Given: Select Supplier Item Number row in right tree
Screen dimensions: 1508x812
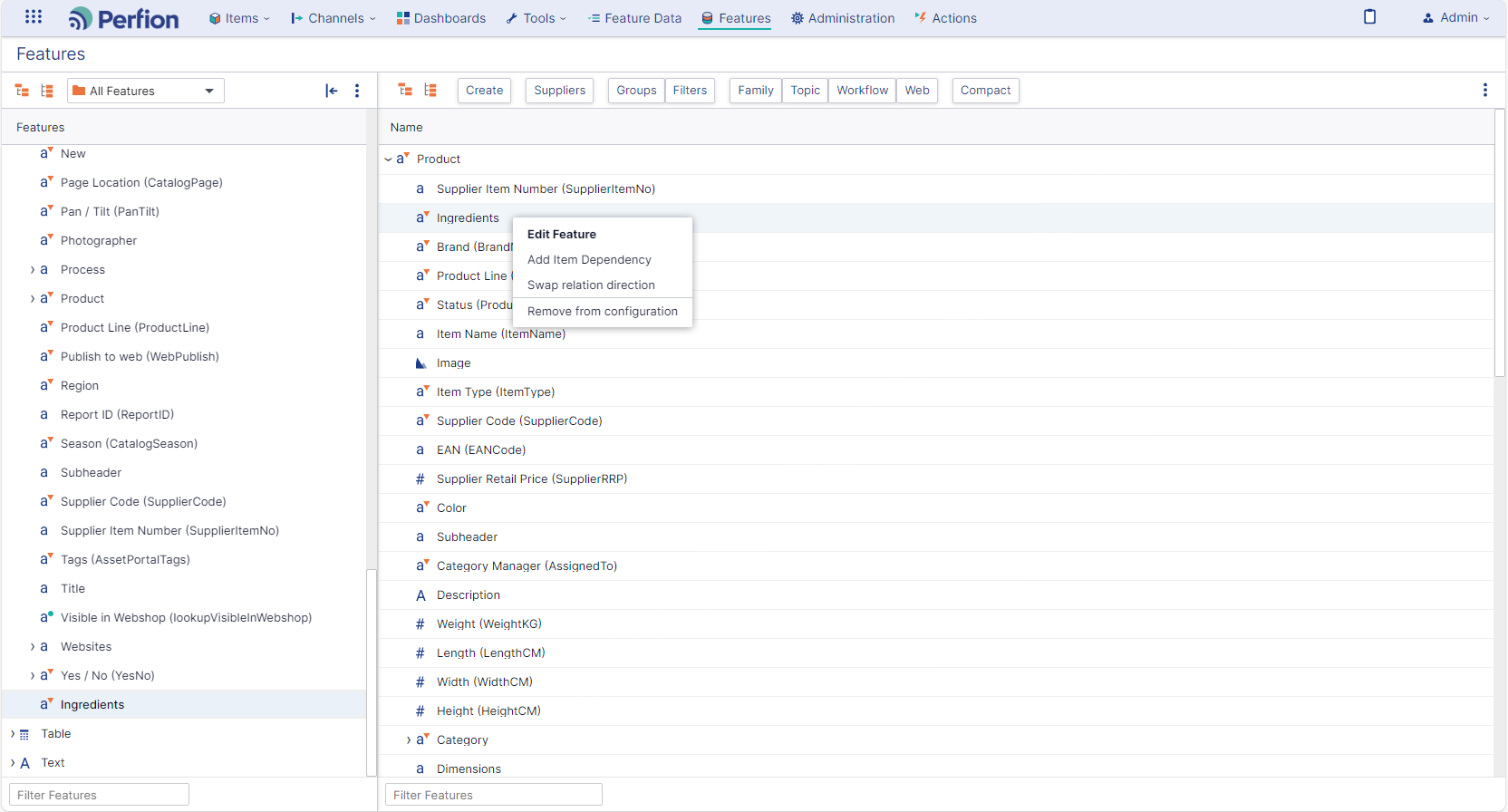Looking at the screenshot, I should tap(935, 188).
